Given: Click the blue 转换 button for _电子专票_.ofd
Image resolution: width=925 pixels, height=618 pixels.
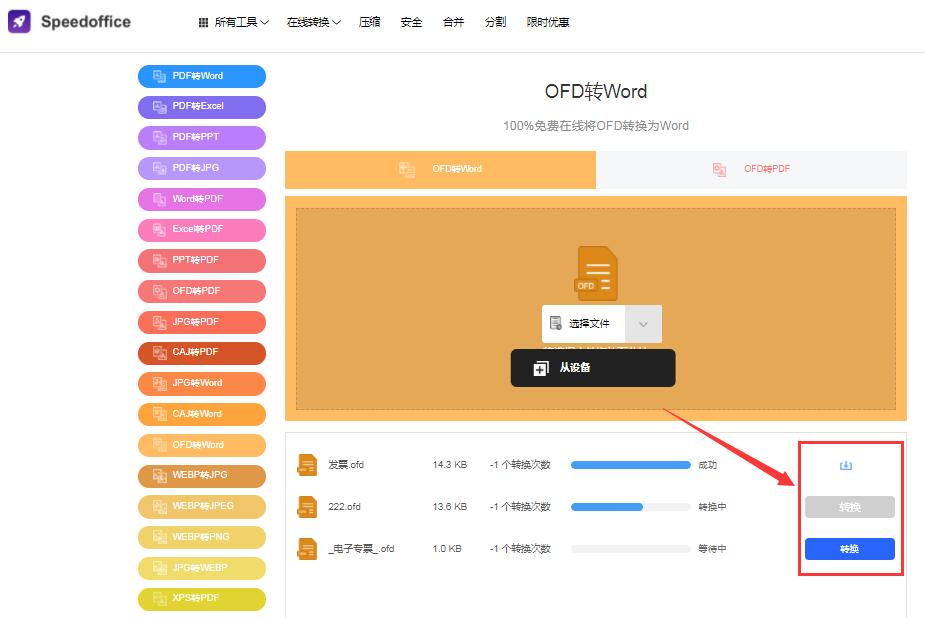Looking at the screenshot, I should click(x=849, y=549).
